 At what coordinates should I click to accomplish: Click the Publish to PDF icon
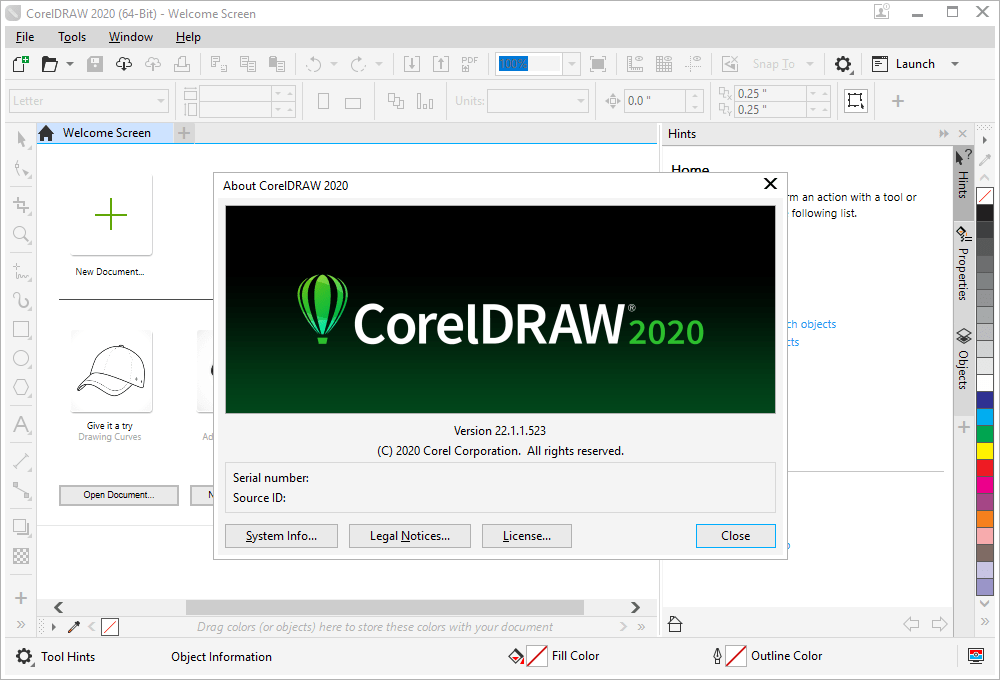(469, 64)
